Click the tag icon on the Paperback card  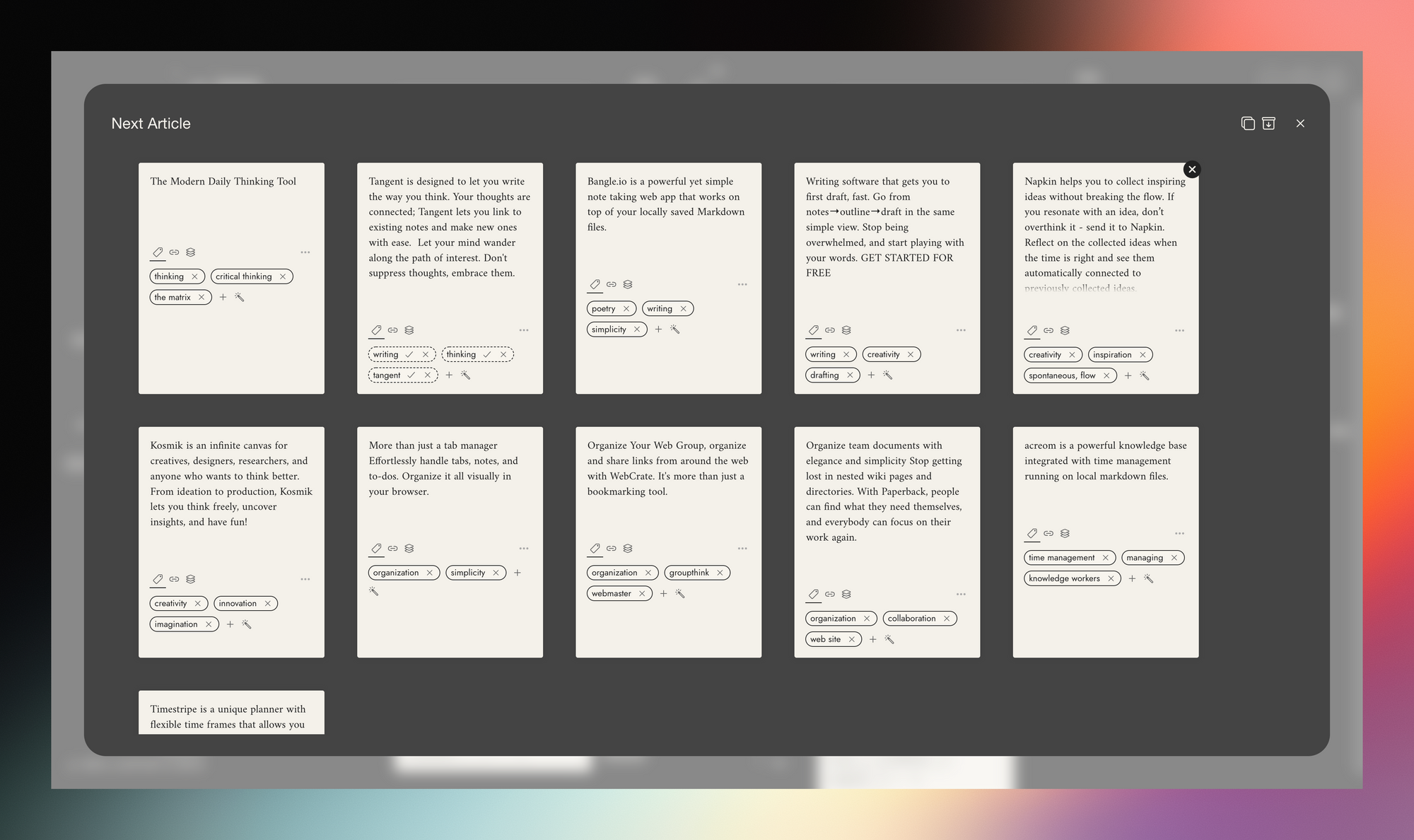[813, 594]
